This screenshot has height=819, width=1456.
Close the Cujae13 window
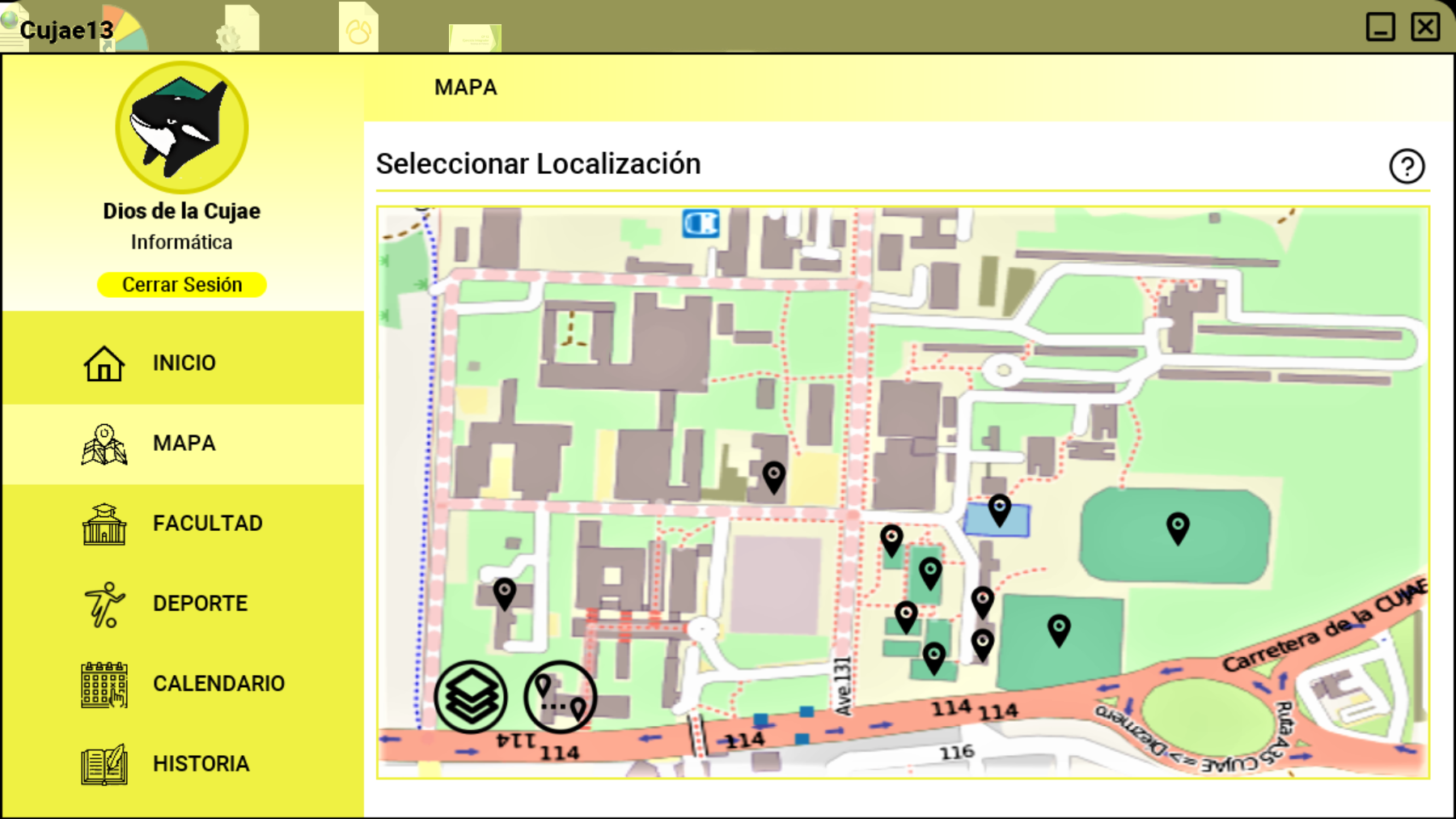coord(1425,27)
